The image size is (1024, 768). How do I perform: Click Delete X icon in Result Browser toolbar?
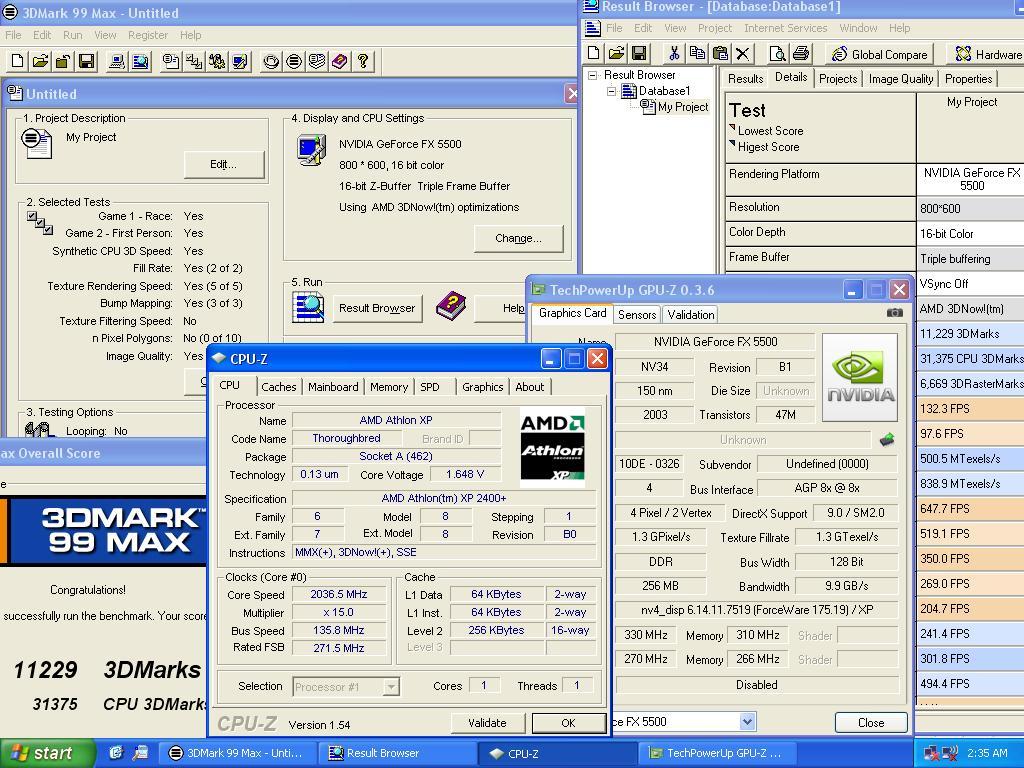coord(743,54)
